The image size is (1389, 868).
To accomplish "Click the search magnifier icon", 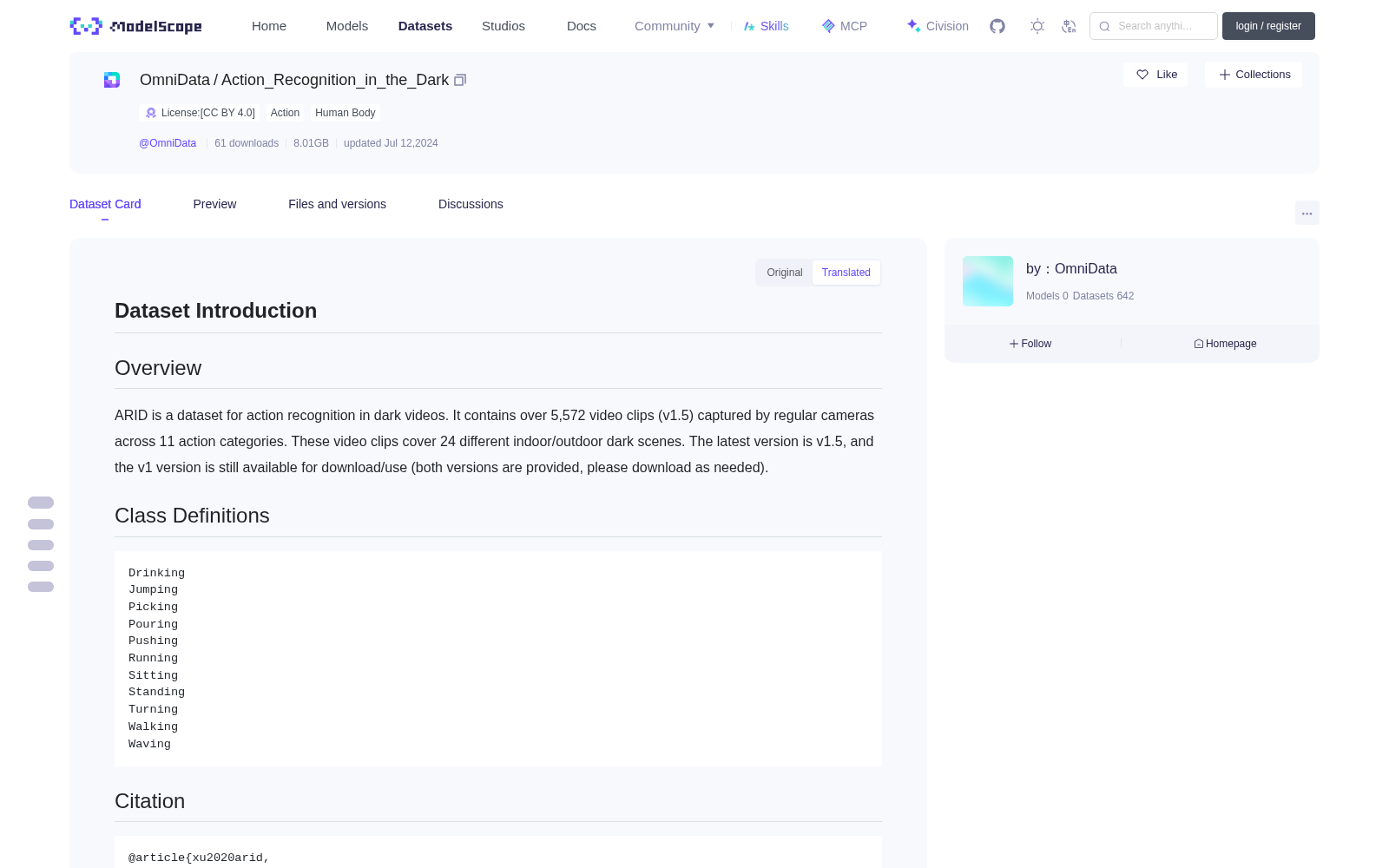I will coord(1105,26).
